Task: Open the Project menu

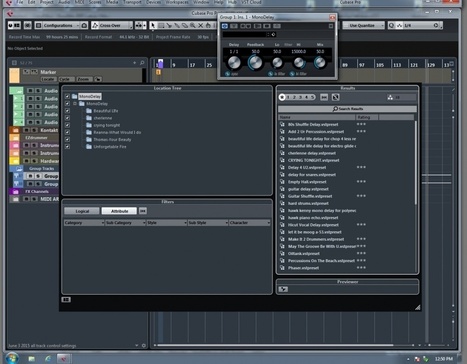Action: coord(46,2)
